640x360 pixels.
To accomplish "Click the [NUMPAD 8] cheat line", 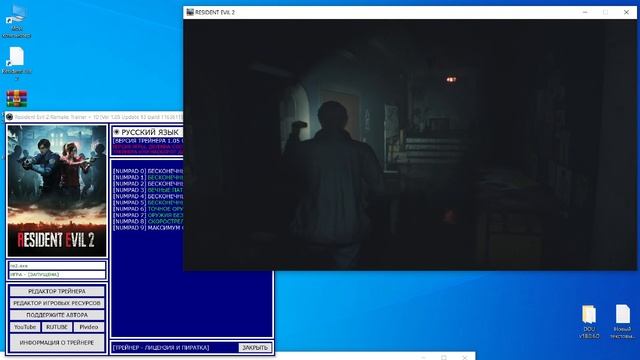I will coord(148,221).
